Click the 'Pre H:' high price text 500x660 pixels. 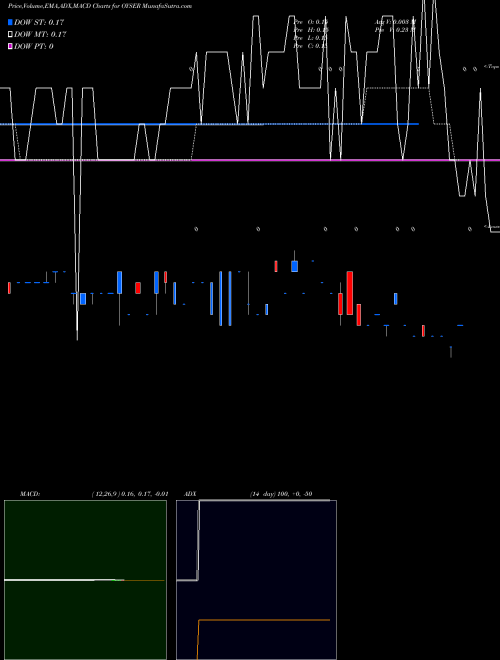coord(311,30)
